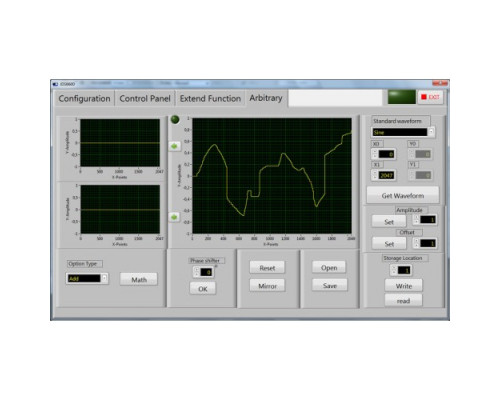Click the red EXIT stop button

(x=430, y=97)
